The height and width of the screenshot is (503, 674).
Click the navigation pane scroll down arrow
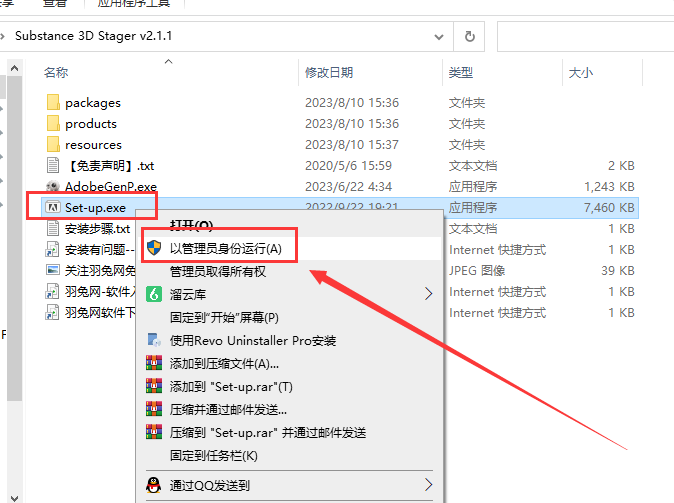click(15, 498)
